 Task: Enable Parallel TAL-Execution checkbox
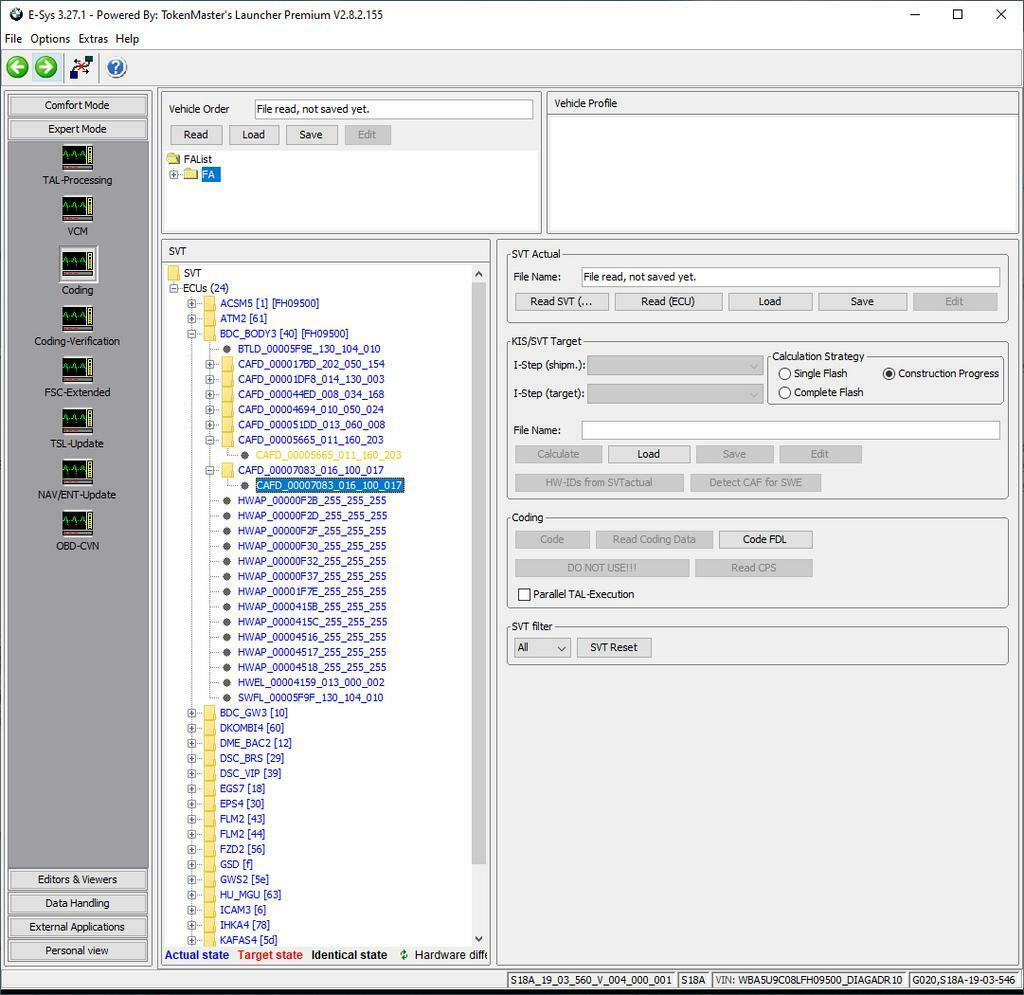(524, 595)
